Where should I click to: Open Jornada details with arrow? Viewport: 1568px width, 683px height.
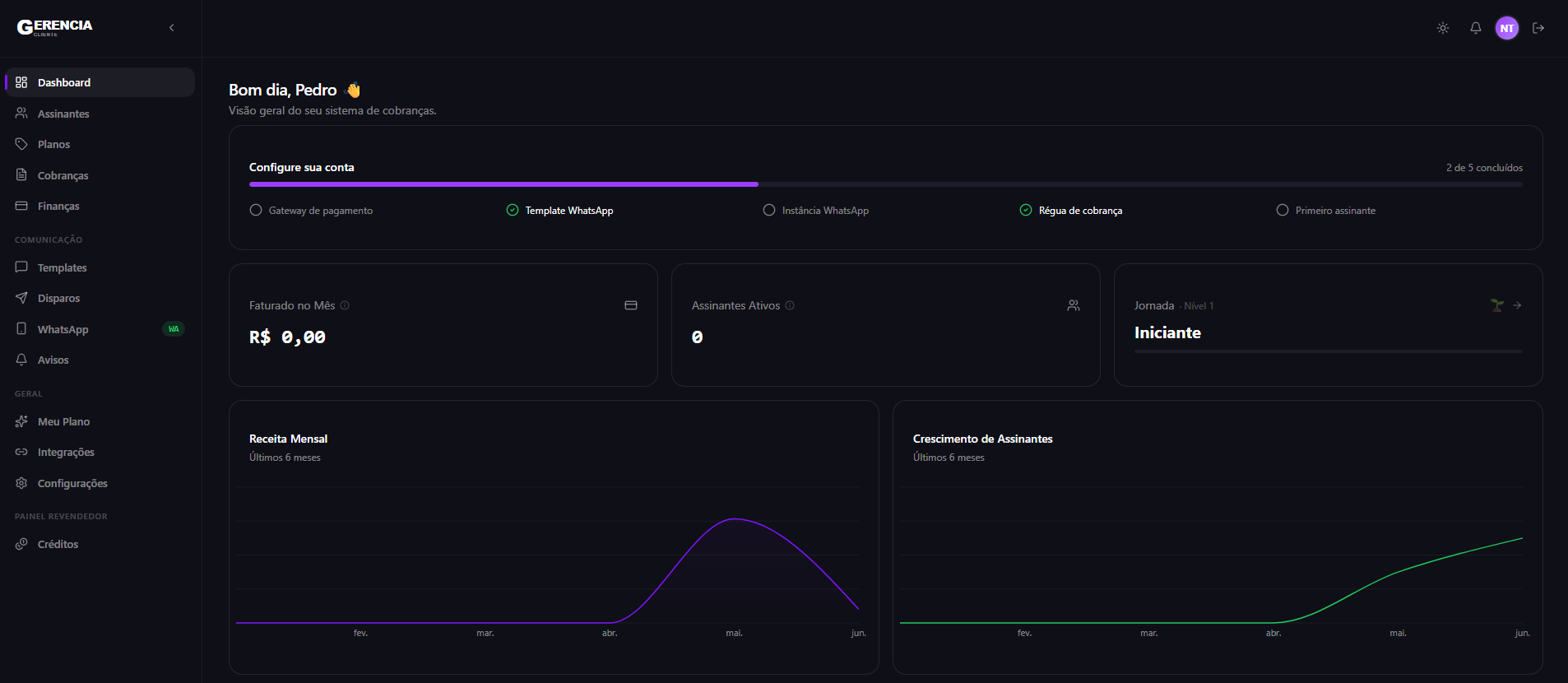[1517, 305]
